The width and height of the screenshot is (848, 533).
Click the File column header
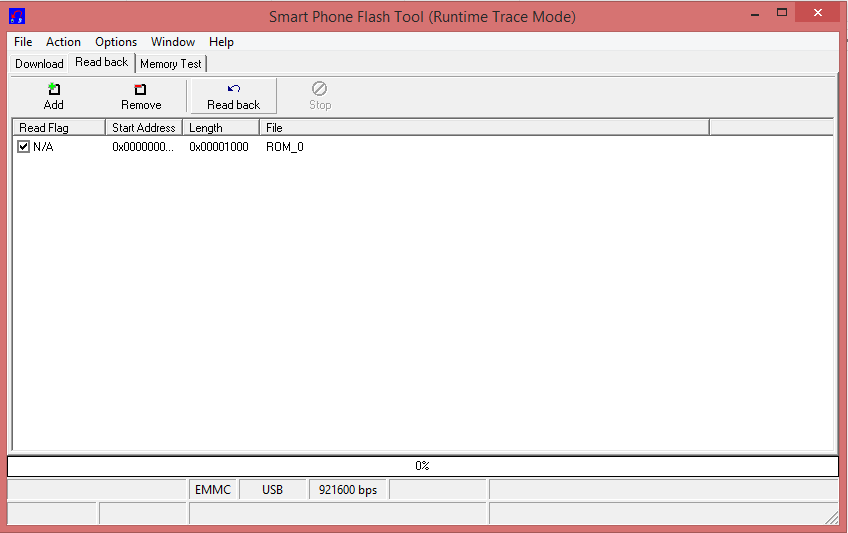pyautogui.click(x=485, y=128)
